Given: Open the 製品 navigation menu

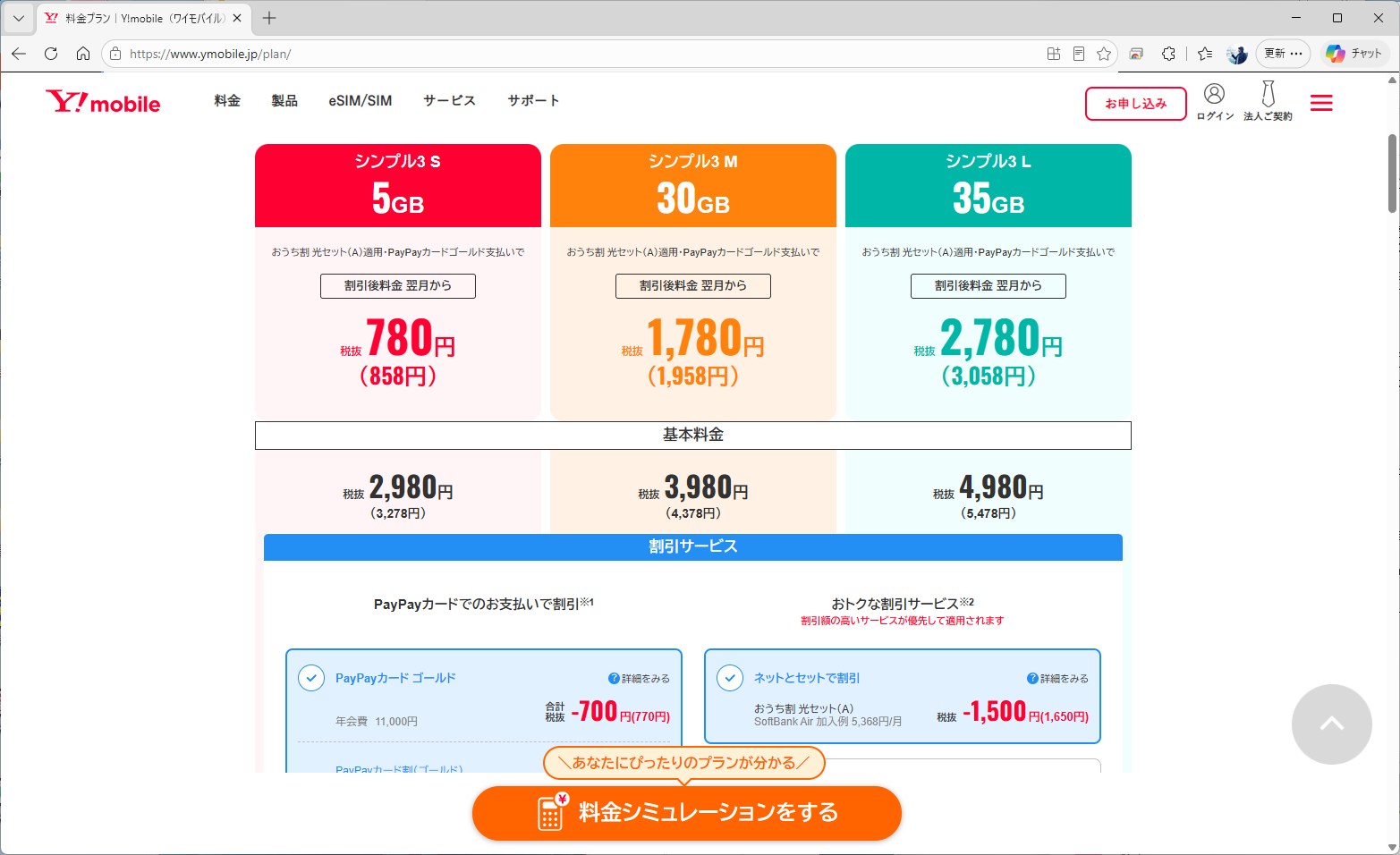Looking at the screenshot, I should pos(284,100).
